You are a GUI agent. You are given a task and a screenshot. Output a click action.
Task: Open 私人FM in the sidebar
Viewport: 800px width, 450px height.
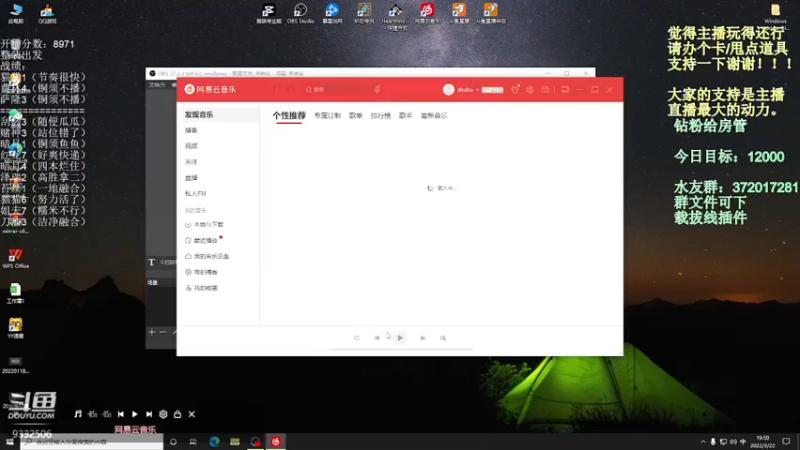click(195, 193)
